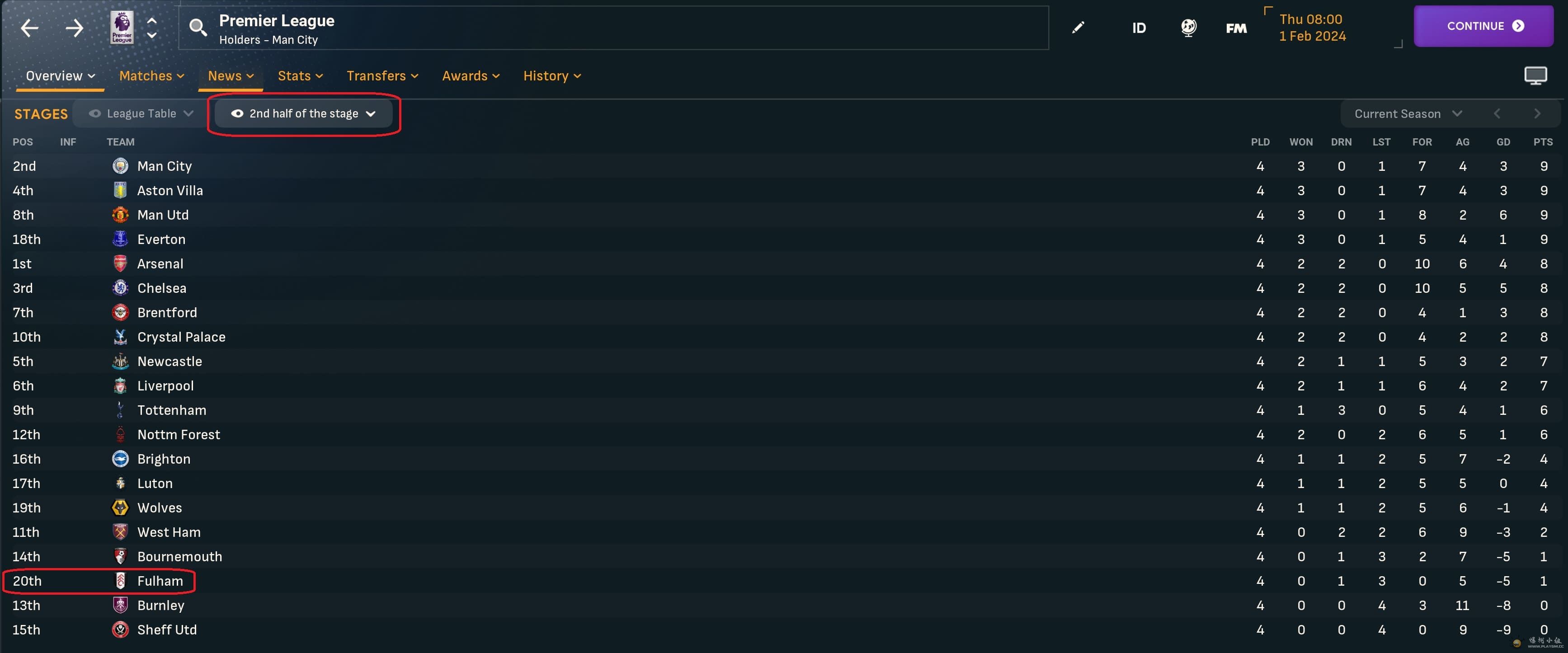The image size is (1568, 653).
Task: Click the Brentford club badge
Action: click(121, 312)
